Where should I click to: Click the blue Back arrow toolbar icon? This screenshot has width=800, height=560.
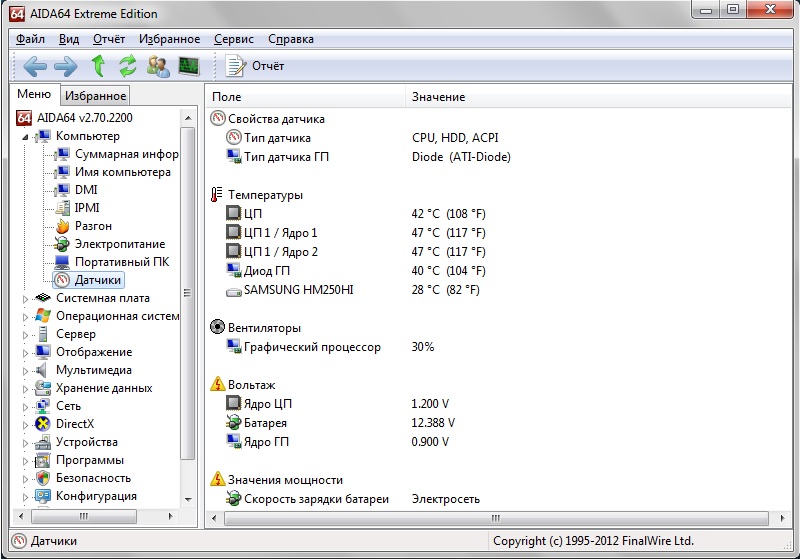[35, 66]
